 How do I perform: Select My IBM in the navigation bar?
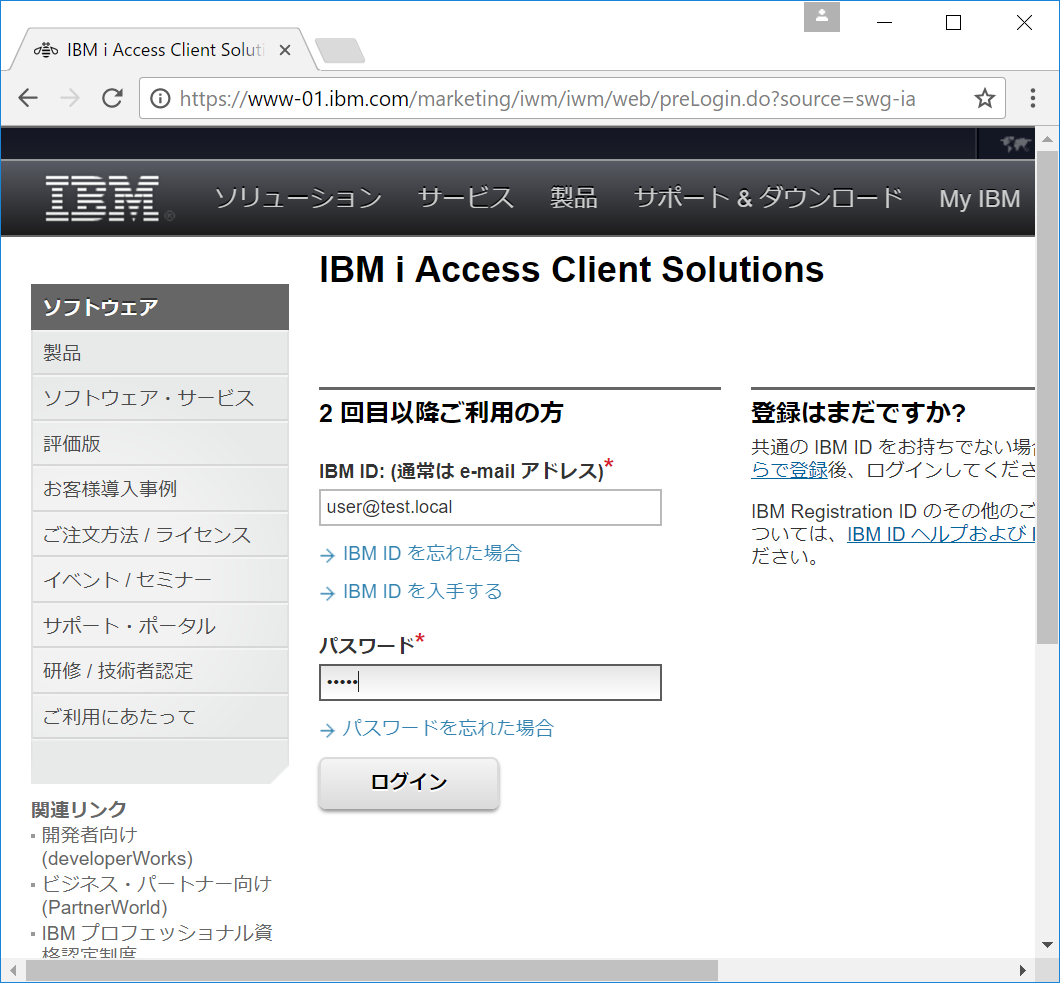click(978, 199)
